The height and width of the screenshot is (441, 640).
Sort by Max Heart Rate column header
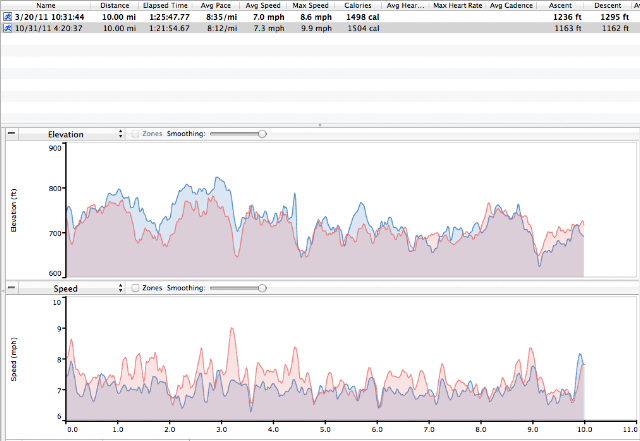tap(458, 5)
